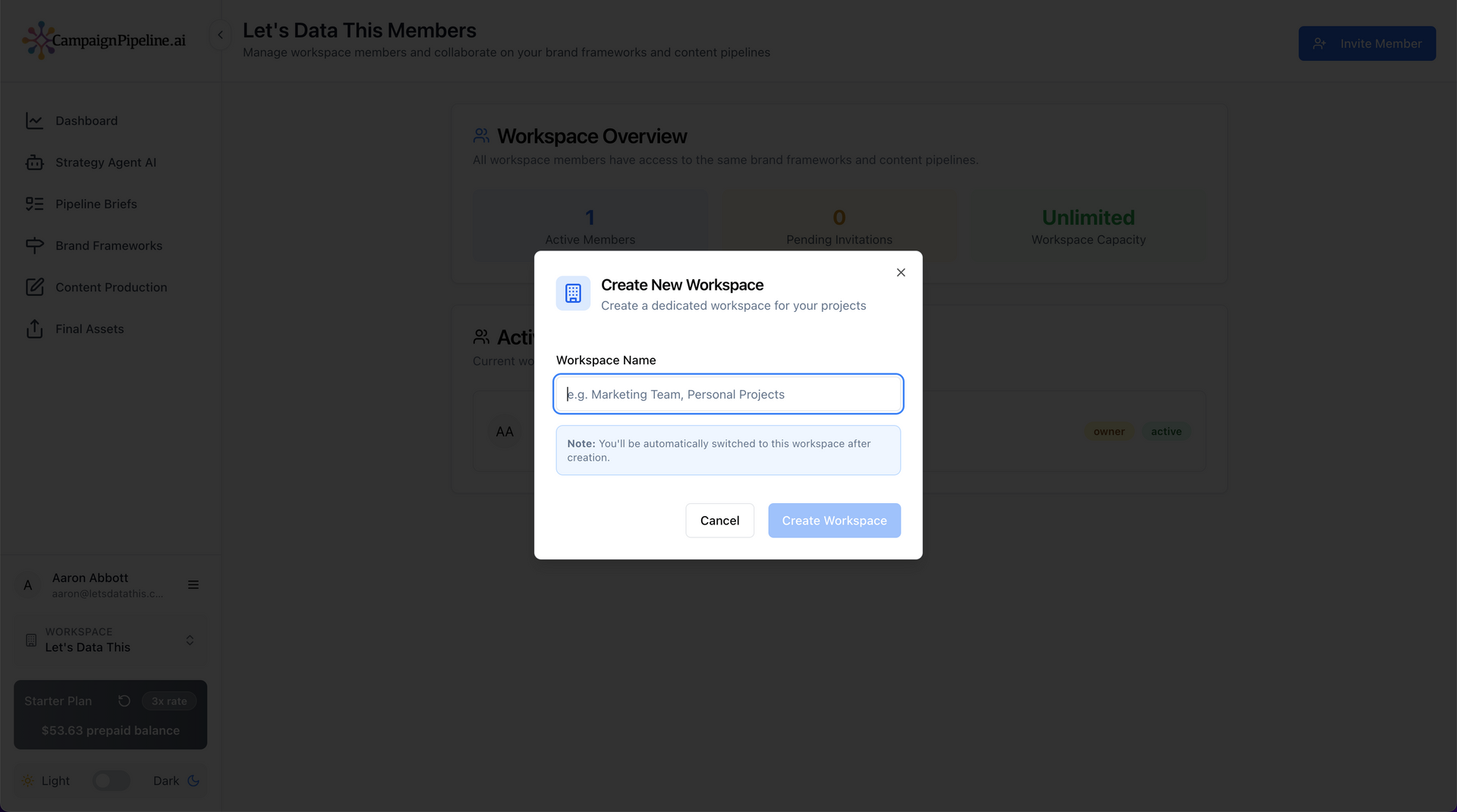The height and width of the screenshot is (812, 1457).
Task: Click the Create Workspace button
Action: coord(834,521)
